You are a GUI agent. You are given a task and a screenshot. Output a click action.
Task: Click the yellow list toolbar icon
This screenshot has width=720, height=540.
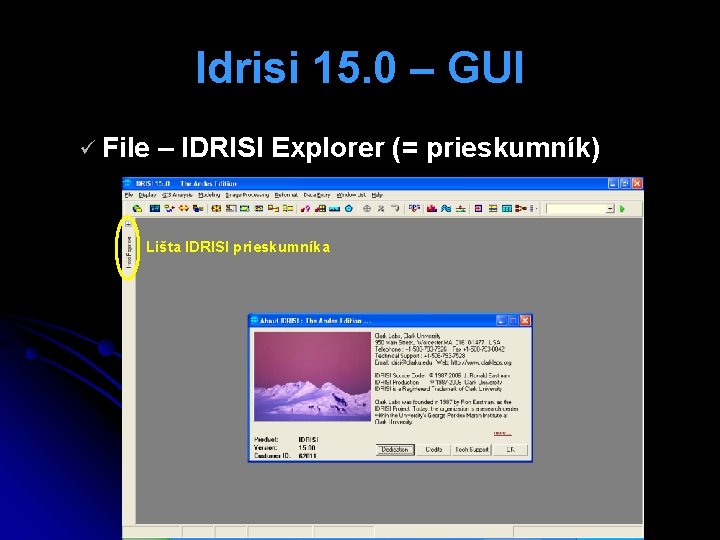pos(288,208)
